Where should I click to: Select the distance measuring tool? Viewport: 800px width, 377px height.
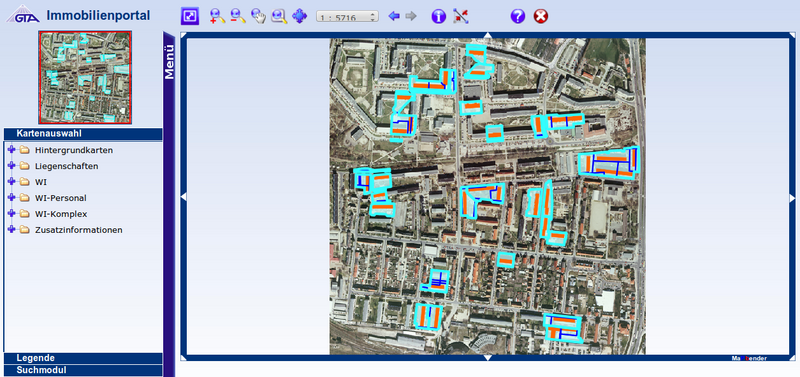click(461, 16)
